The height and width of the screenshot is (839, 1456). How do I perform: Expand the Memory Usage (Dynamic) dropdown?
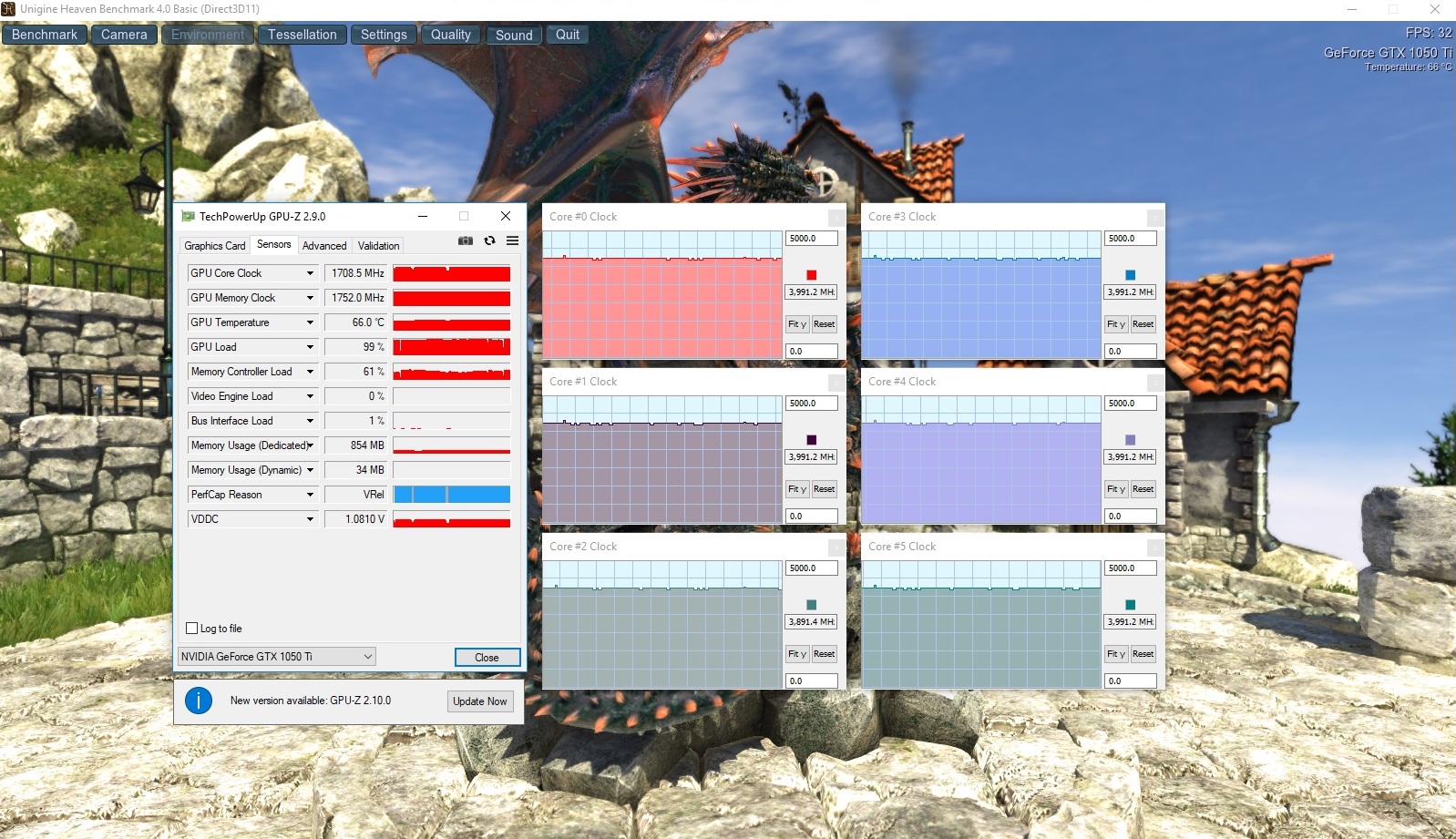click(x=310, y=470)
